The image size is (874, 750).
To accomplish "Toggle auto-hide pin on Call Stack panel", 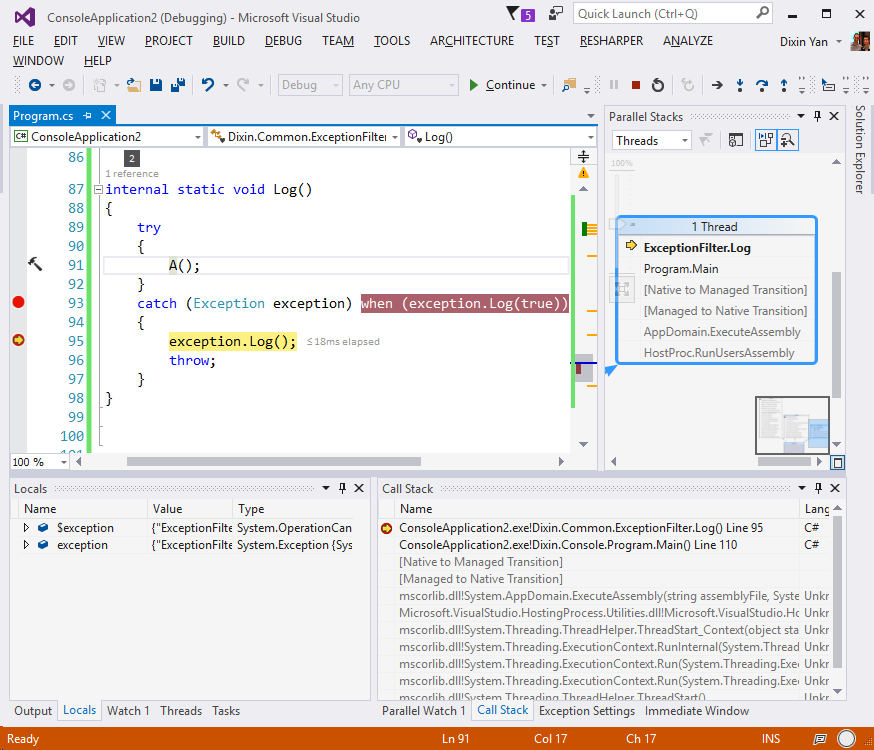I will [818, 488].
